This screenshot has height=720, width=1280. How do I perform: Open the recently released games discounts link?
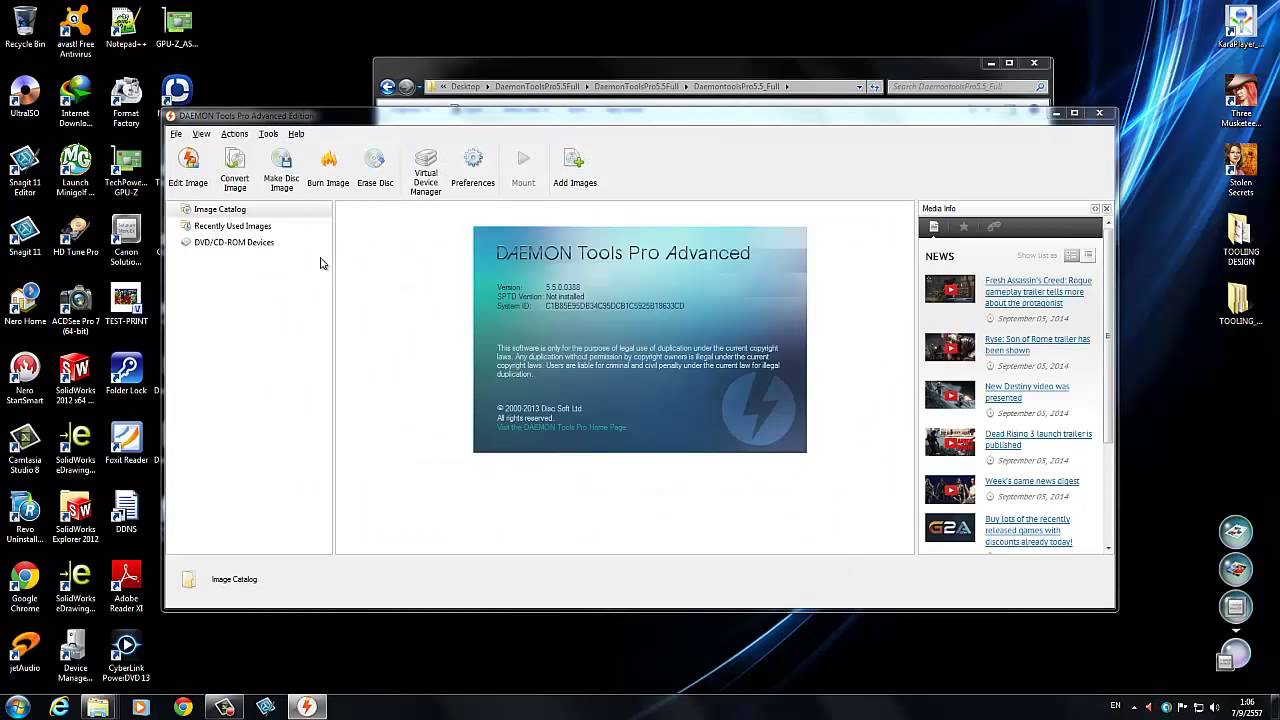coord(1028,531)
